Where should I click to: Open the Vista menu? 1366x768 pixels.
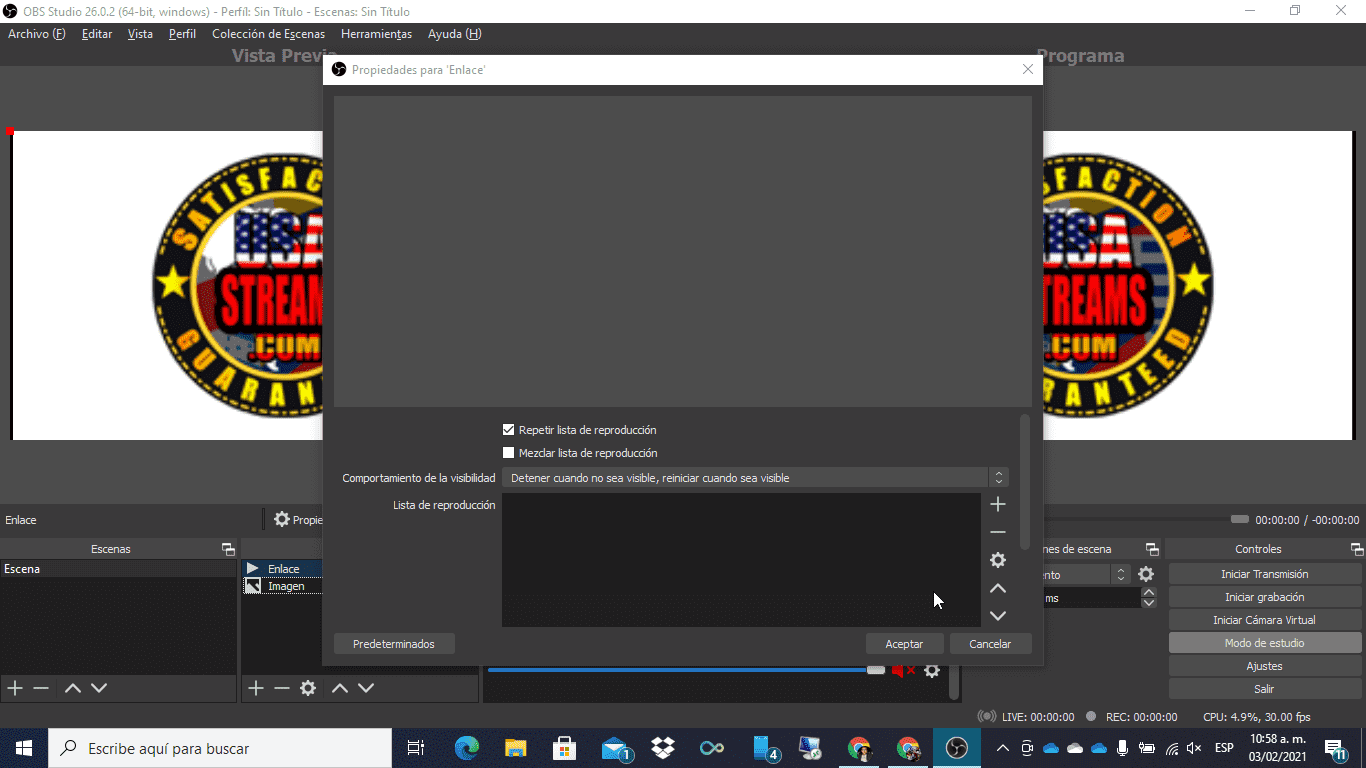coord(140,34)
